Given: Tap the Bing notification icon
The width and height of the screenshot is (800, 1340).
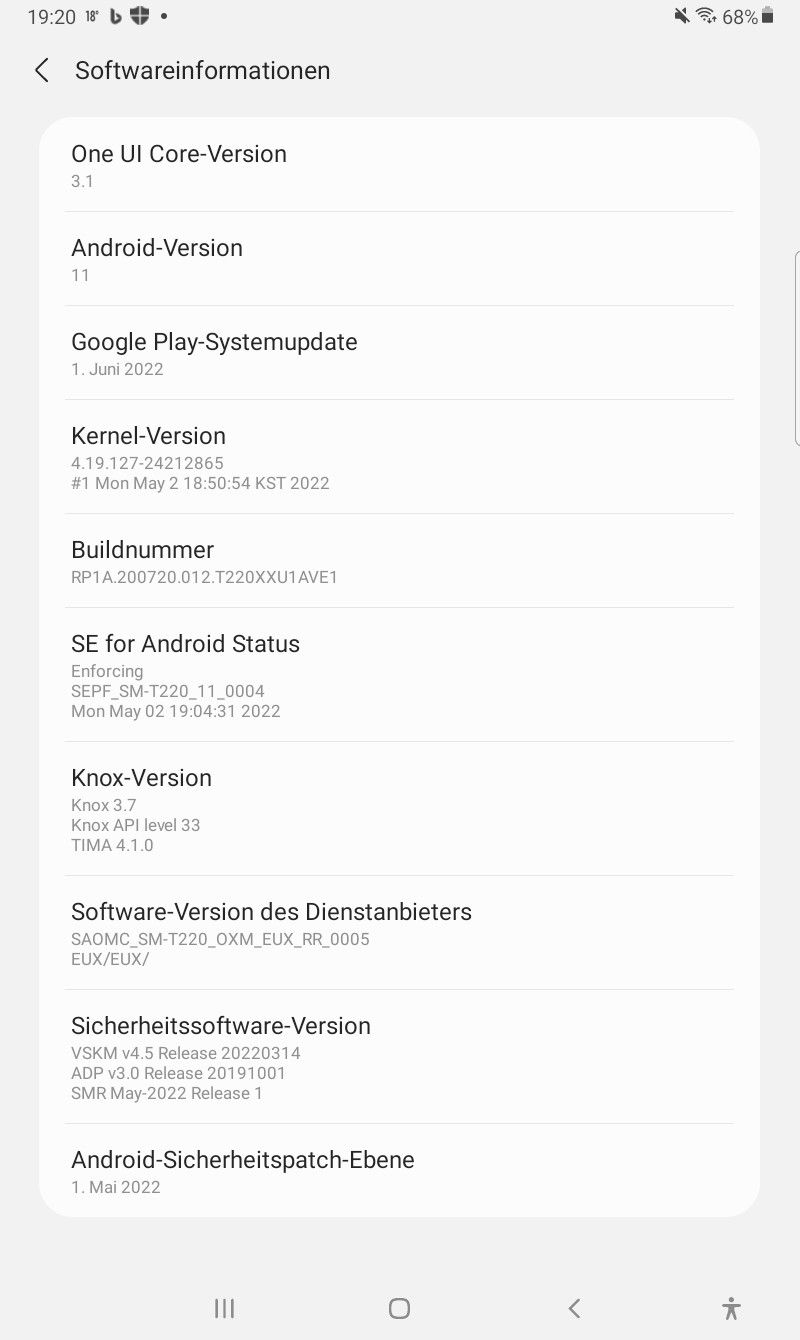Looking at the screenshot, I should click(x=116, y=16).
